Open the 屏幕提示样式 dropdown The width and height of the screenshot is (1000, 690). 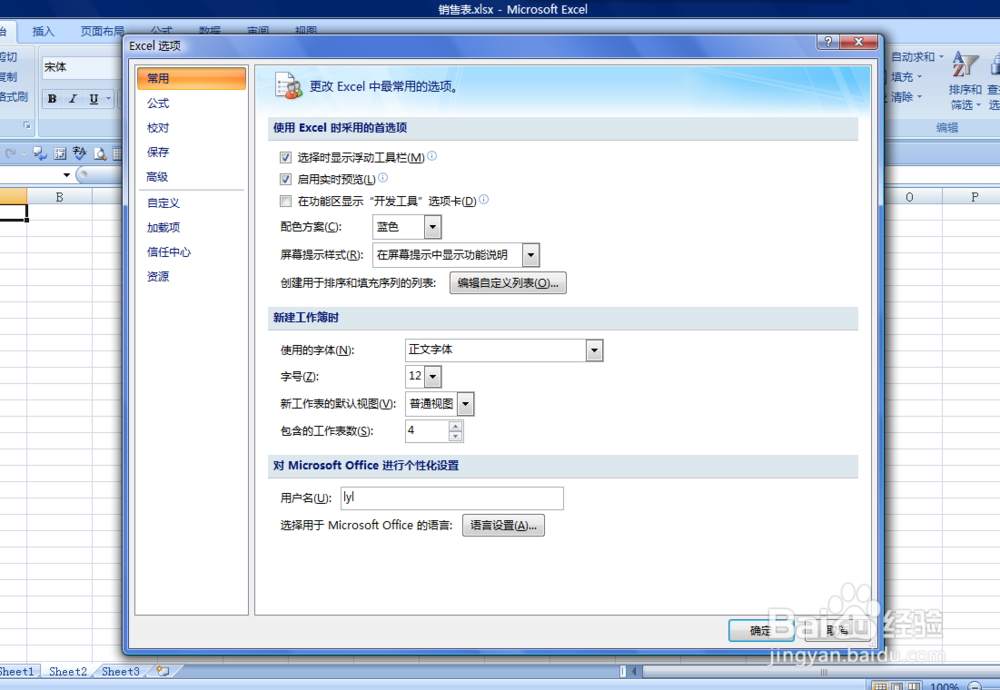pos(531,255)
